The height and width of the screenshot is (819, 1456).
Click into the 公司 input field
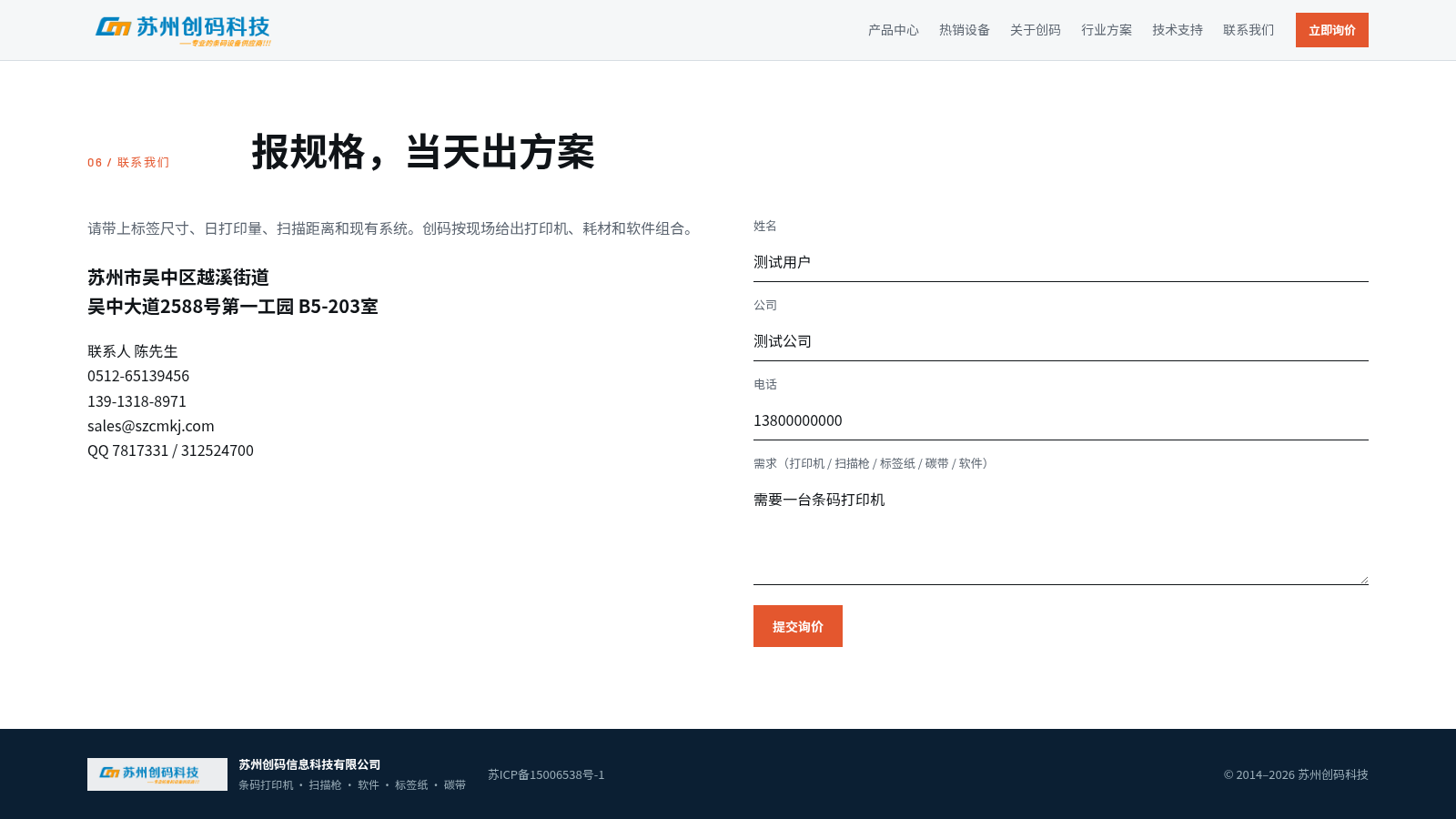1061,341
